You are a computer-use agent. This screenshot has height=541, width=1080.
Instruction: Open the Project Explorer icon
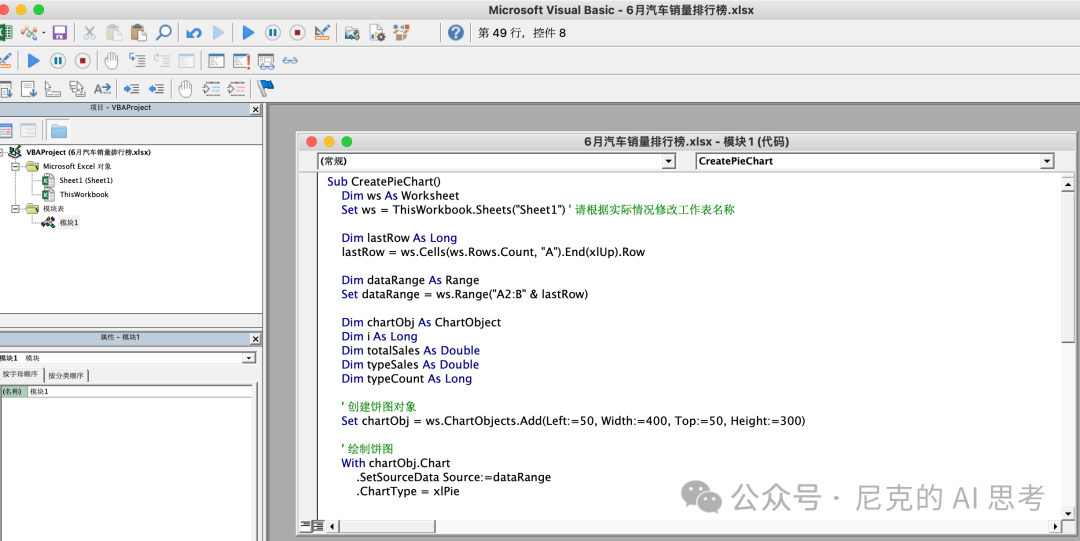352,32
